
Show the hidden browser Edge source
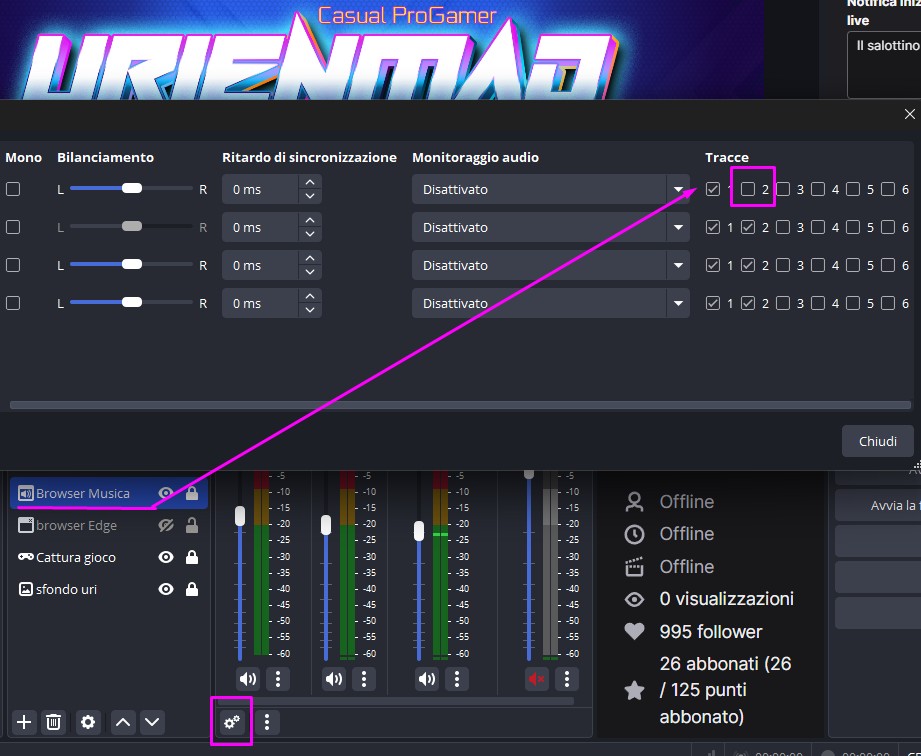pos(166,525)
